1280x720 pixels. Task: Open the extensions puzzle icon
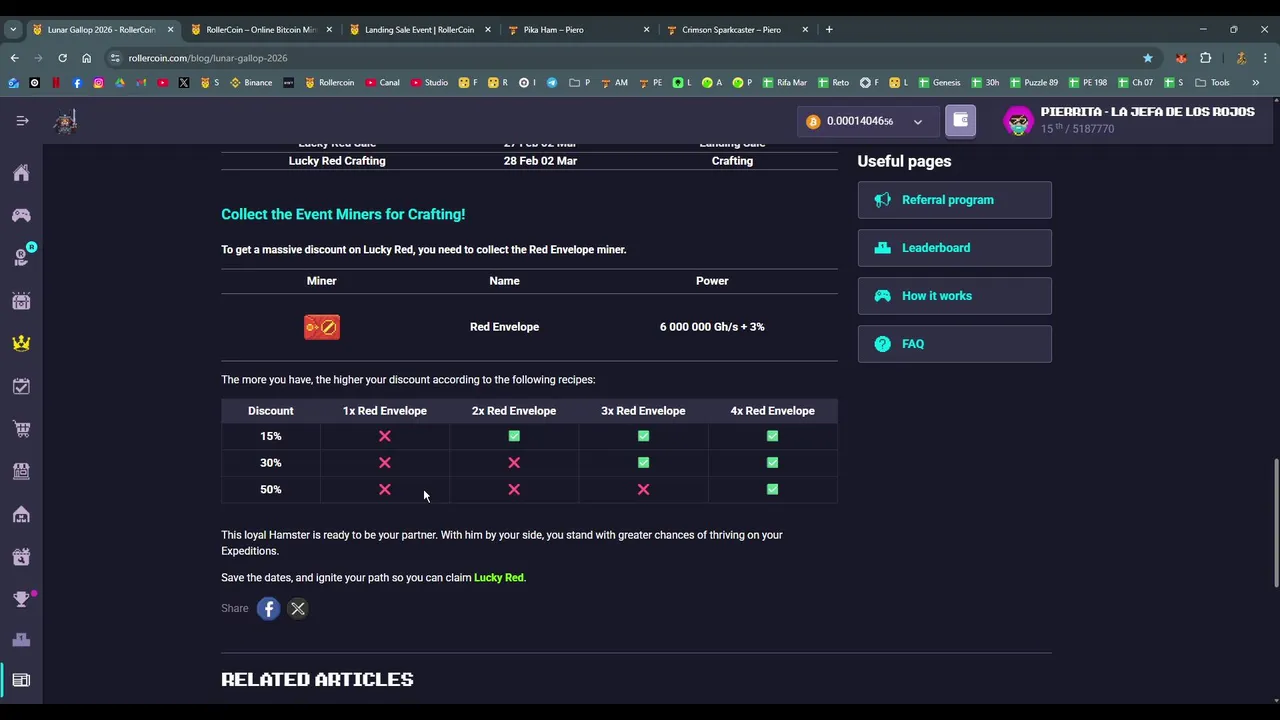pyautogui.click(x=1205, y=58)
